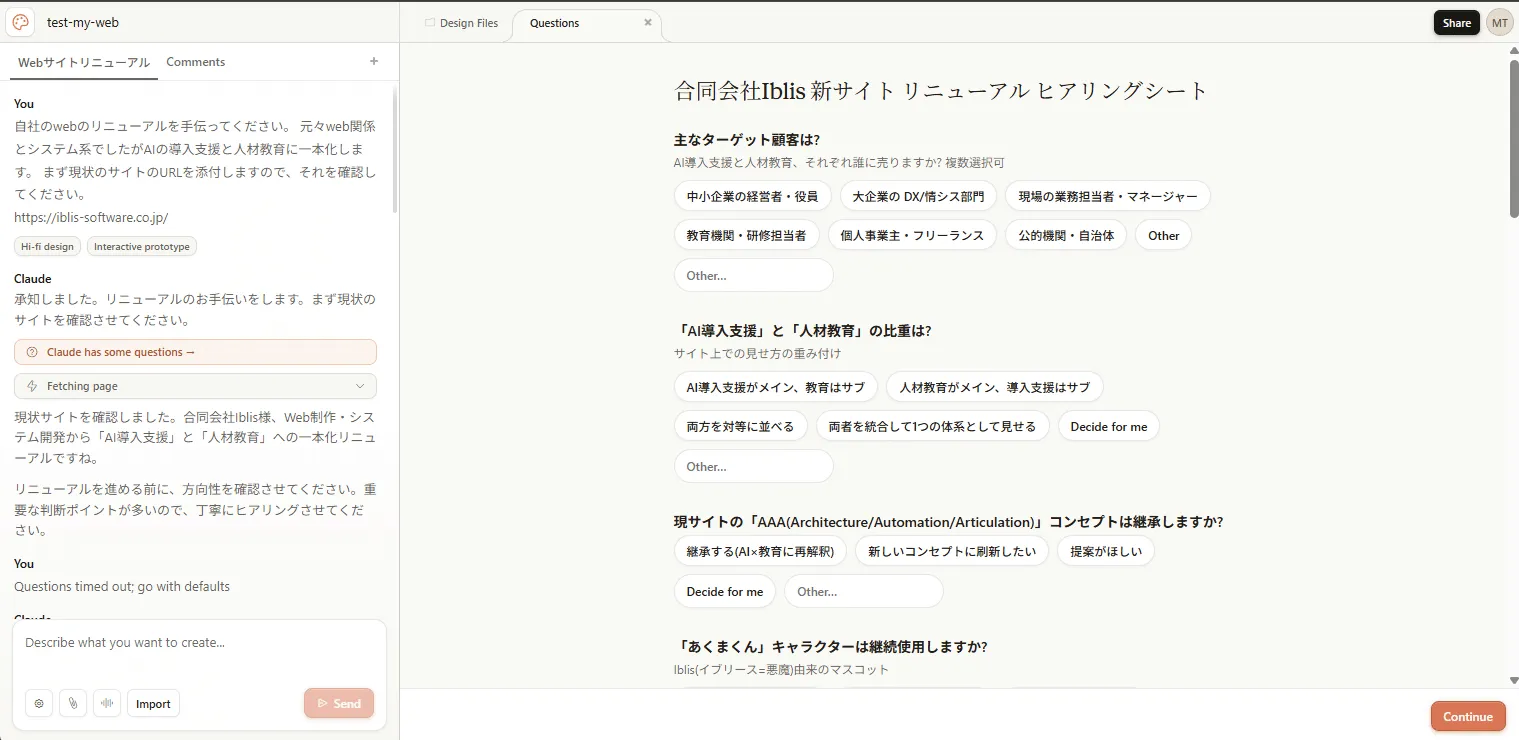Open the Comments tab
The image size is (1519, 740).
point(196,62)
